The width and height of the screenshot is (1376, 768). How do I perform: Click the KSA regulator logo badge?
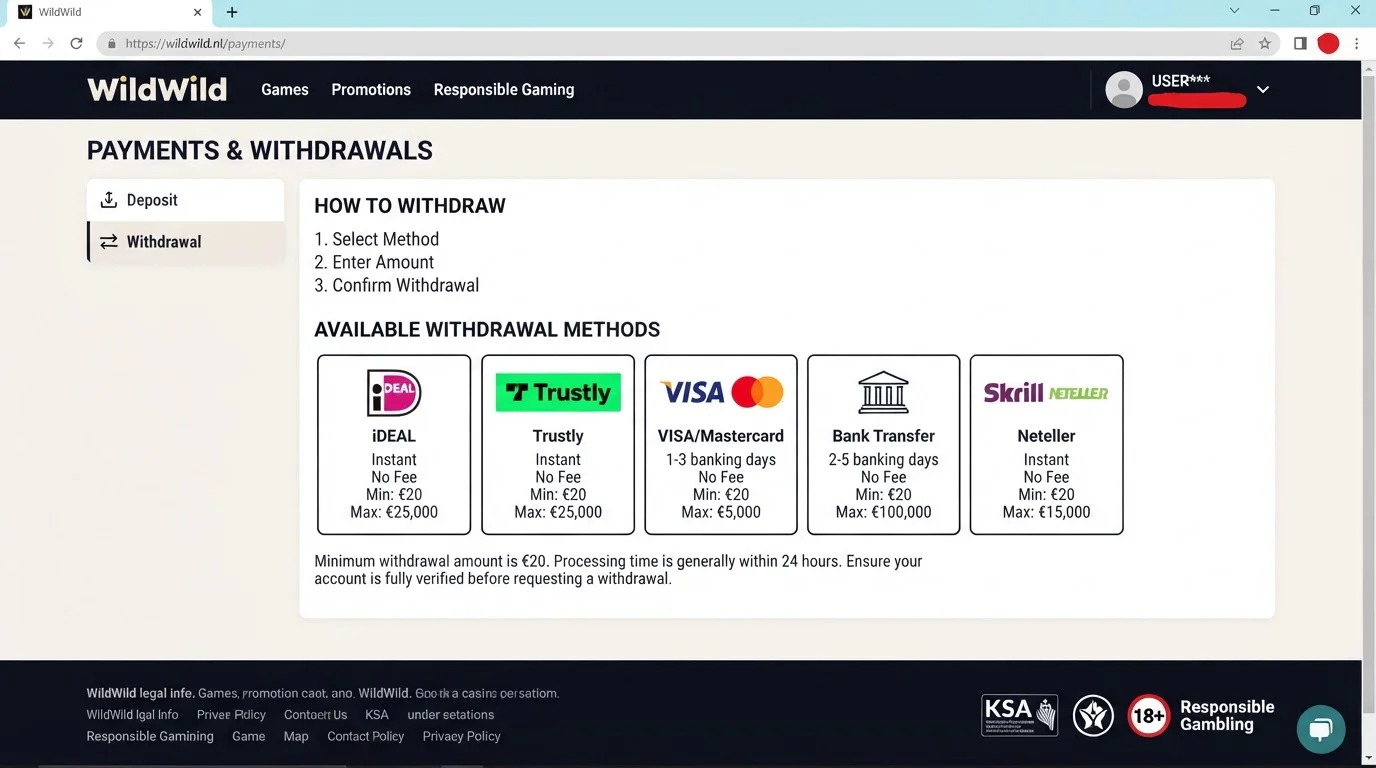click(1020, 716)
